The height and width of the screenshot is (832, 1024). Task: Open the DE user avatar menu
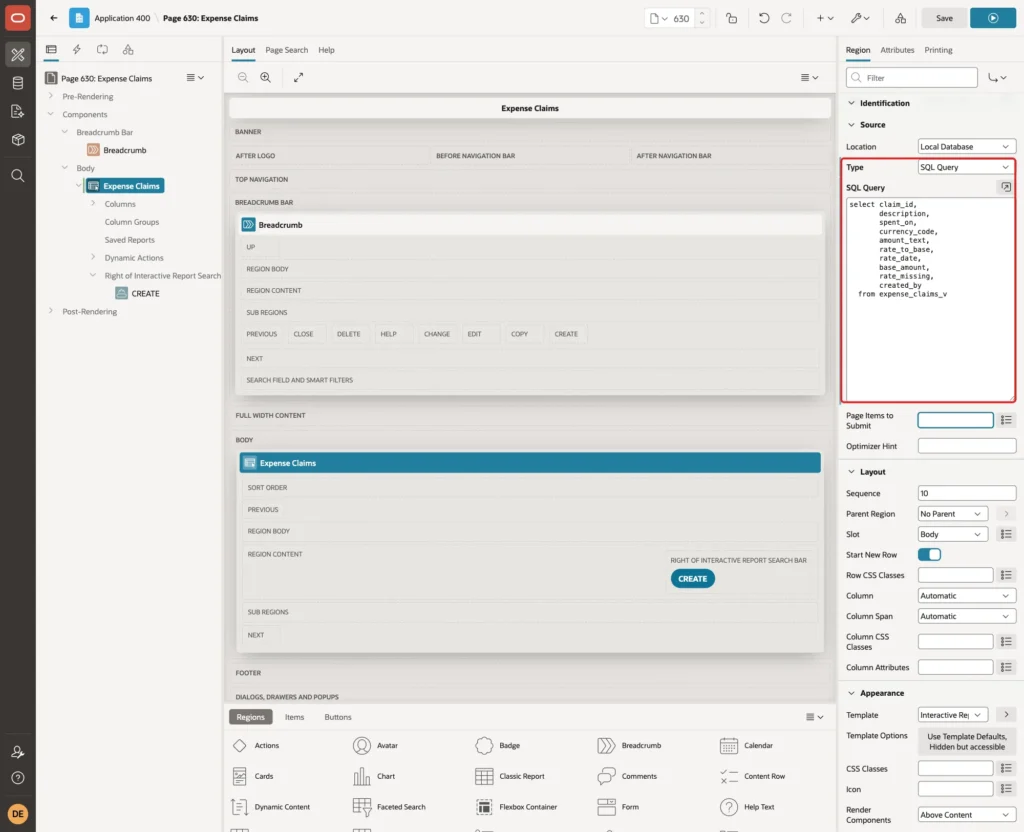[18, 814]
